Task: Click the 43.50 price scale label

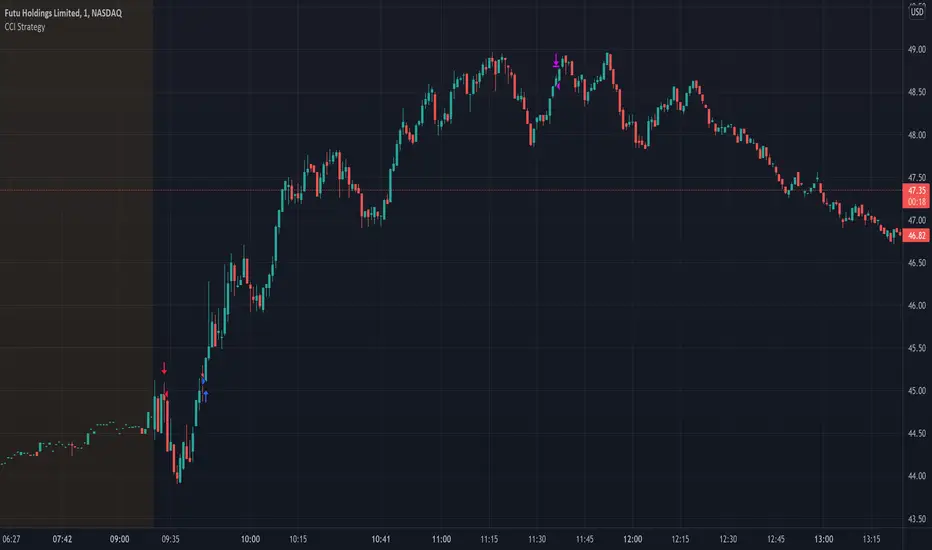Action: [x=915, y=518]
